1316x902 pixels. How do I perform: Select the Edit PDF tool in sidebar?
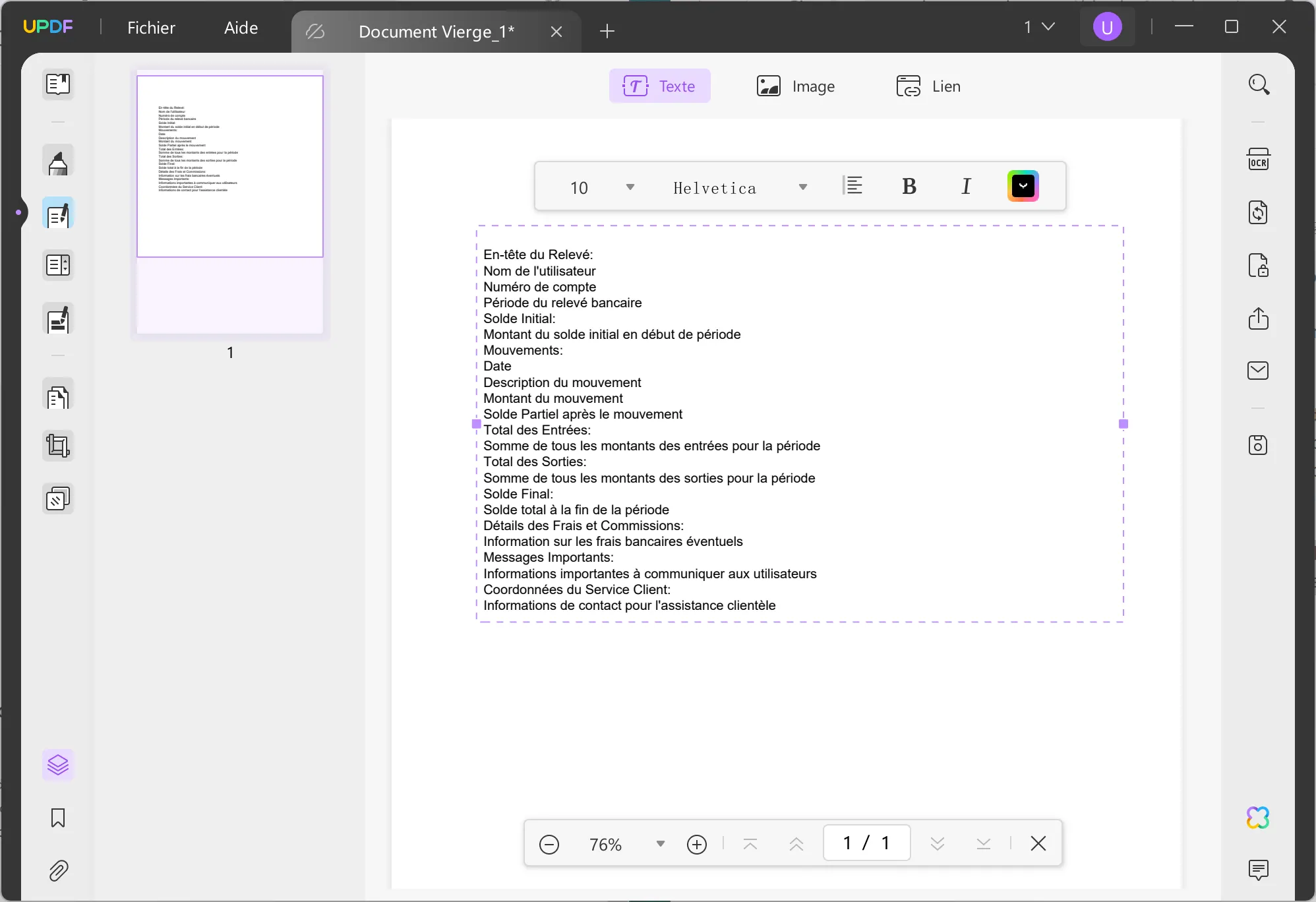pyautogui.click(x=58, y=214)
